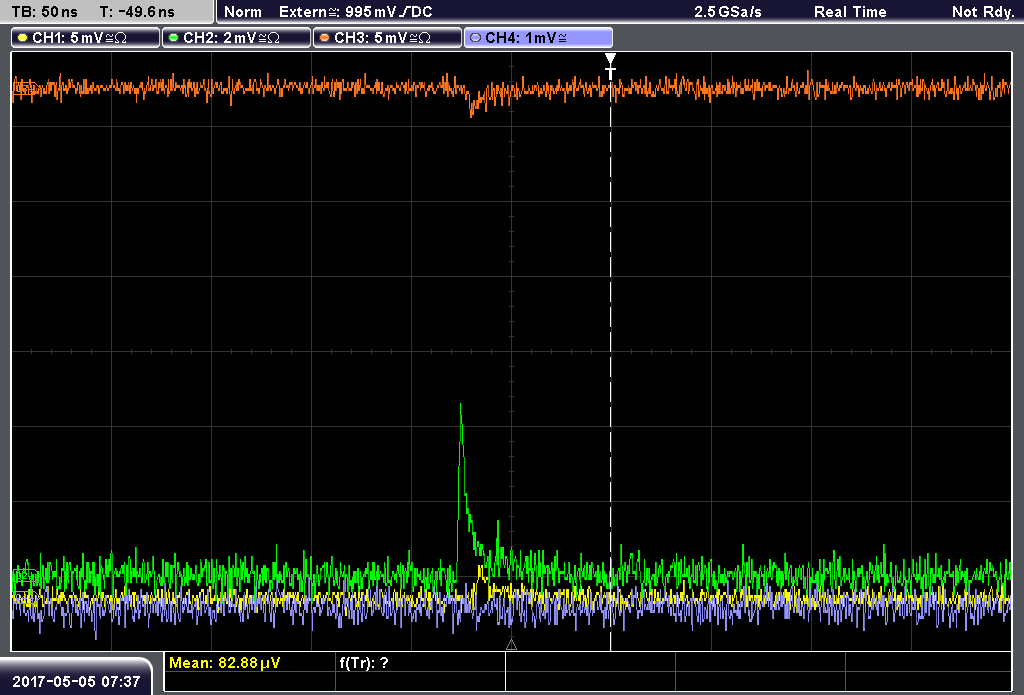Click the orange CH3 indicator dot
The image size is (1024, 695).
pyautogui.click(x=325, y=38)
